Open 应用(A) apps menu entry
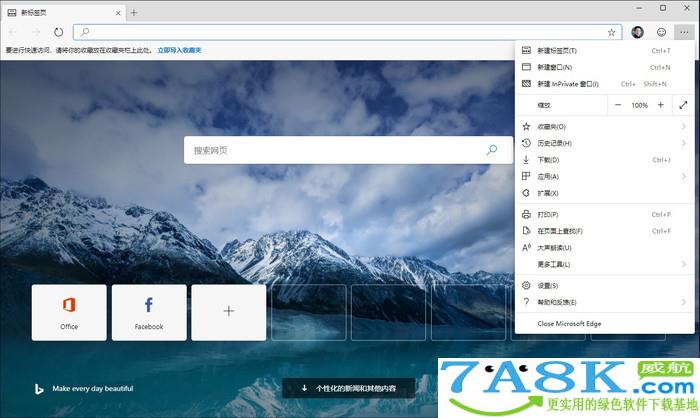This screenshot has width=700, height=418. pyautogui.click(x=604, y=176)
